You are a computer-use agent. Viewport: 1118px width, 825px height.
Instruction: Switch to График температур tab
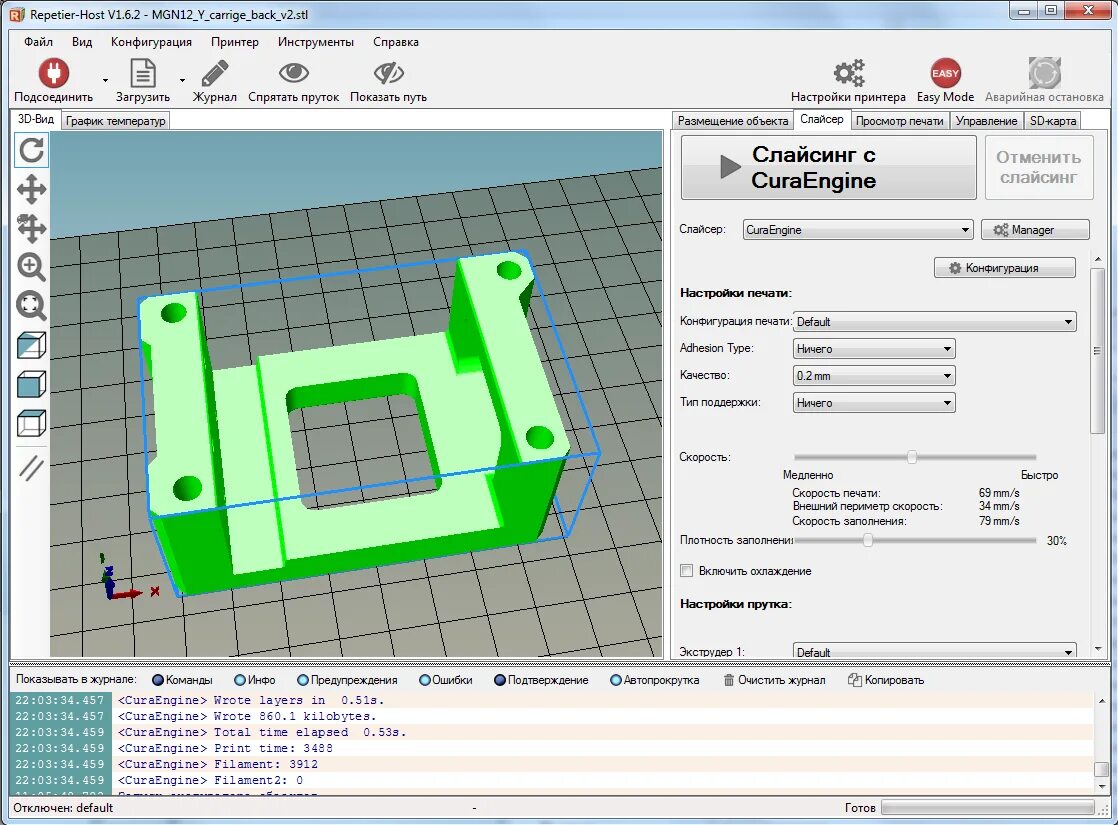(x=116, y=121)
